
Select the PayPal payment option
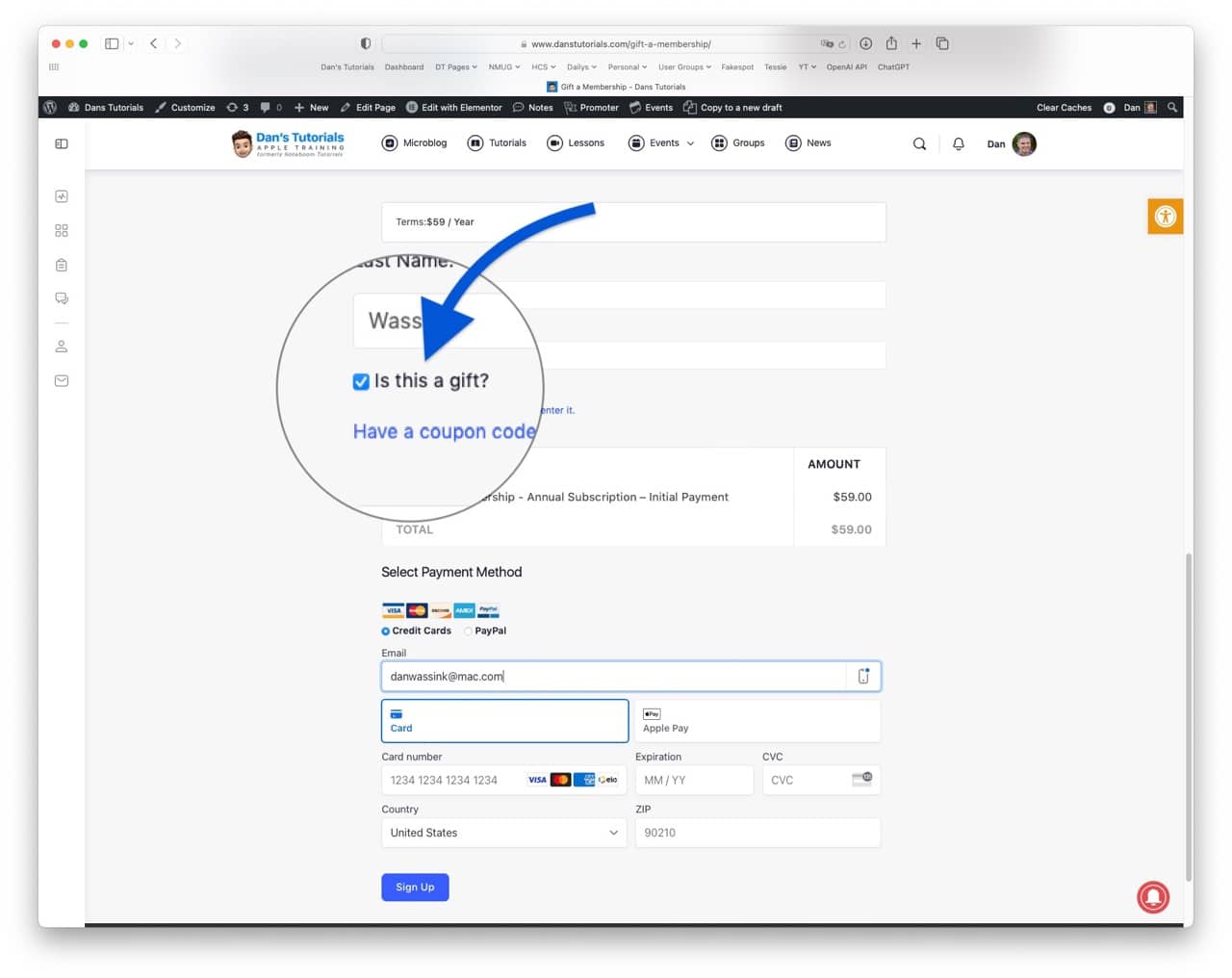(x=469, y=631)
